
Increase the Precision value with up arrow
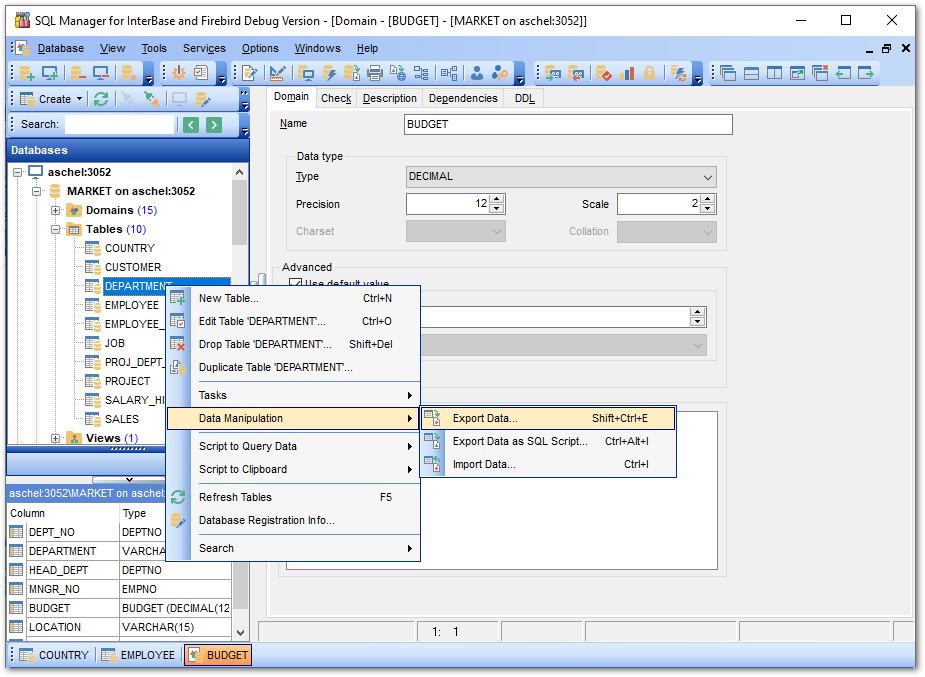click(497, 199)
